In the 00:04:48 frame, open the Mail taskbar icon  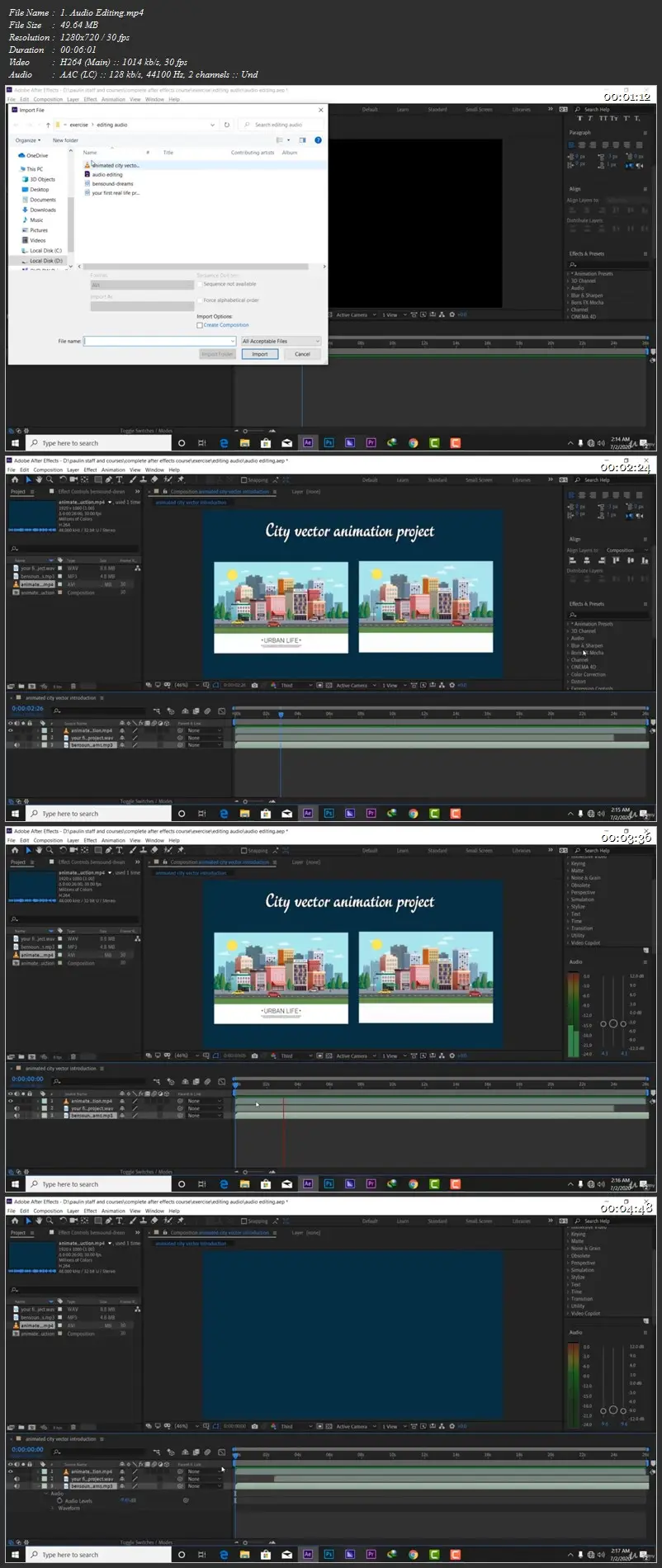[286, 1555]
